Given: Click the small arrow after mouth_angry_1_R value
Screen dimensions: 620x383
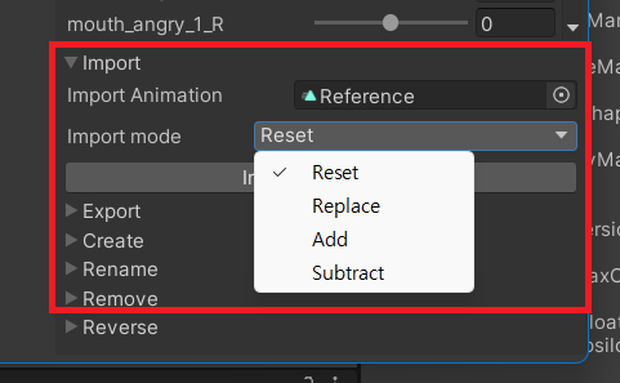Looking at the screenshot, I should coord(573,27).
